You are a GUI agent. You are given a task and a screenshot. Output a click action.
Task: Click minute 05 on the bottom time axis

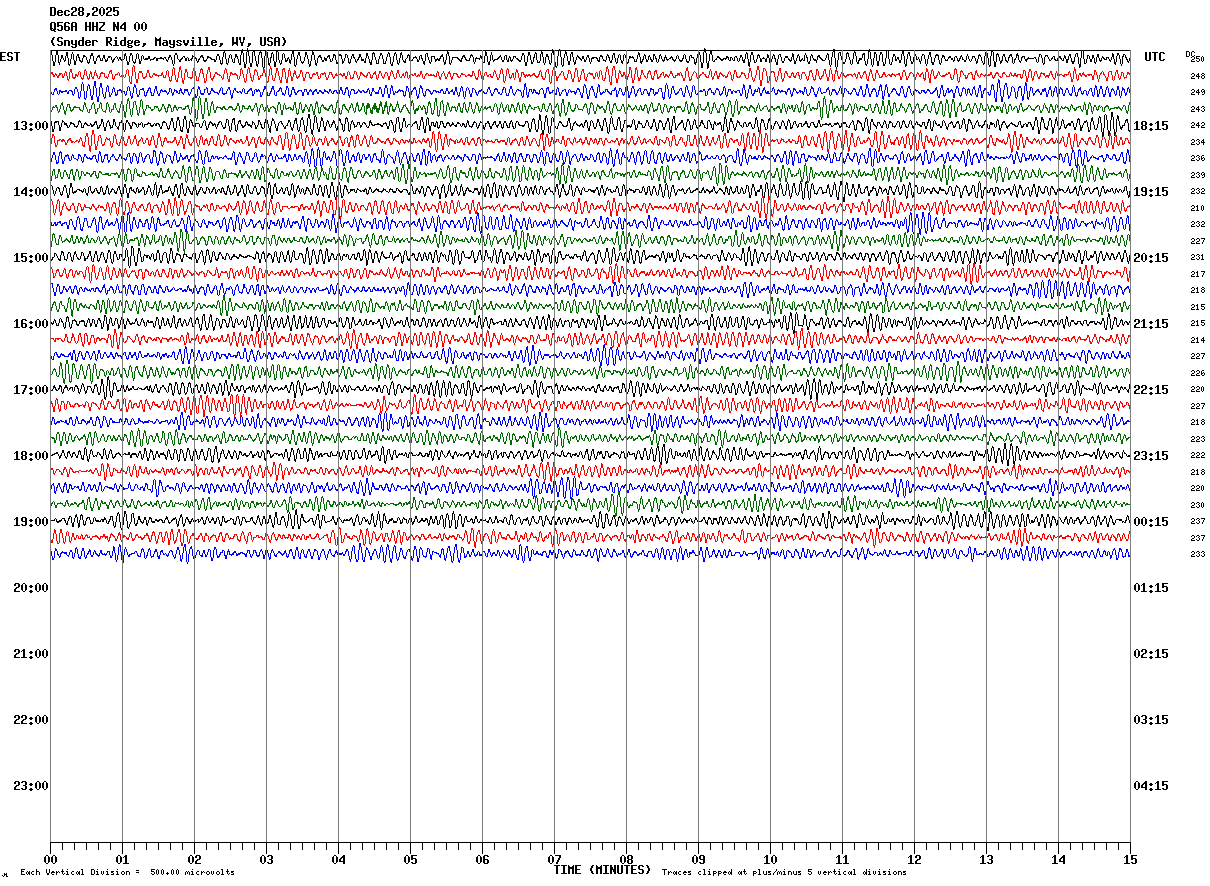tap(410, 860)
